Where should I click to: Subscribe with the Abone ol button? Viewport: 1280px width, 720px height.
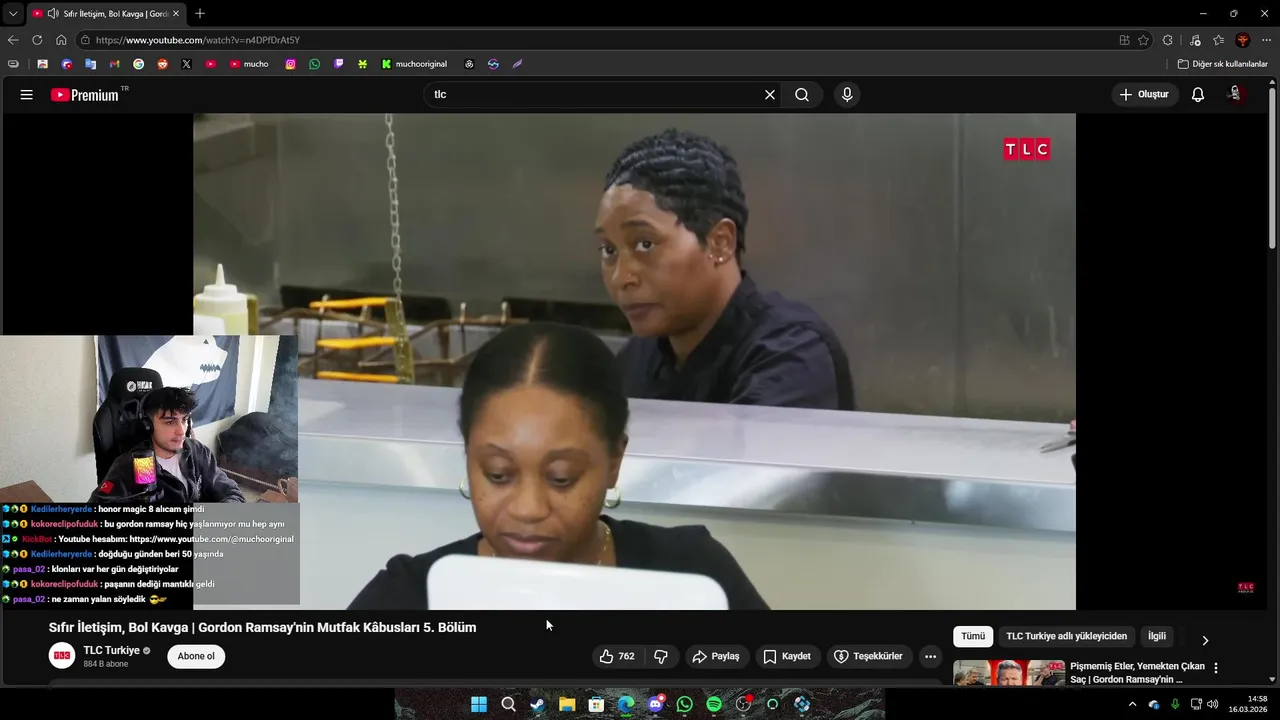coord(196,657)
